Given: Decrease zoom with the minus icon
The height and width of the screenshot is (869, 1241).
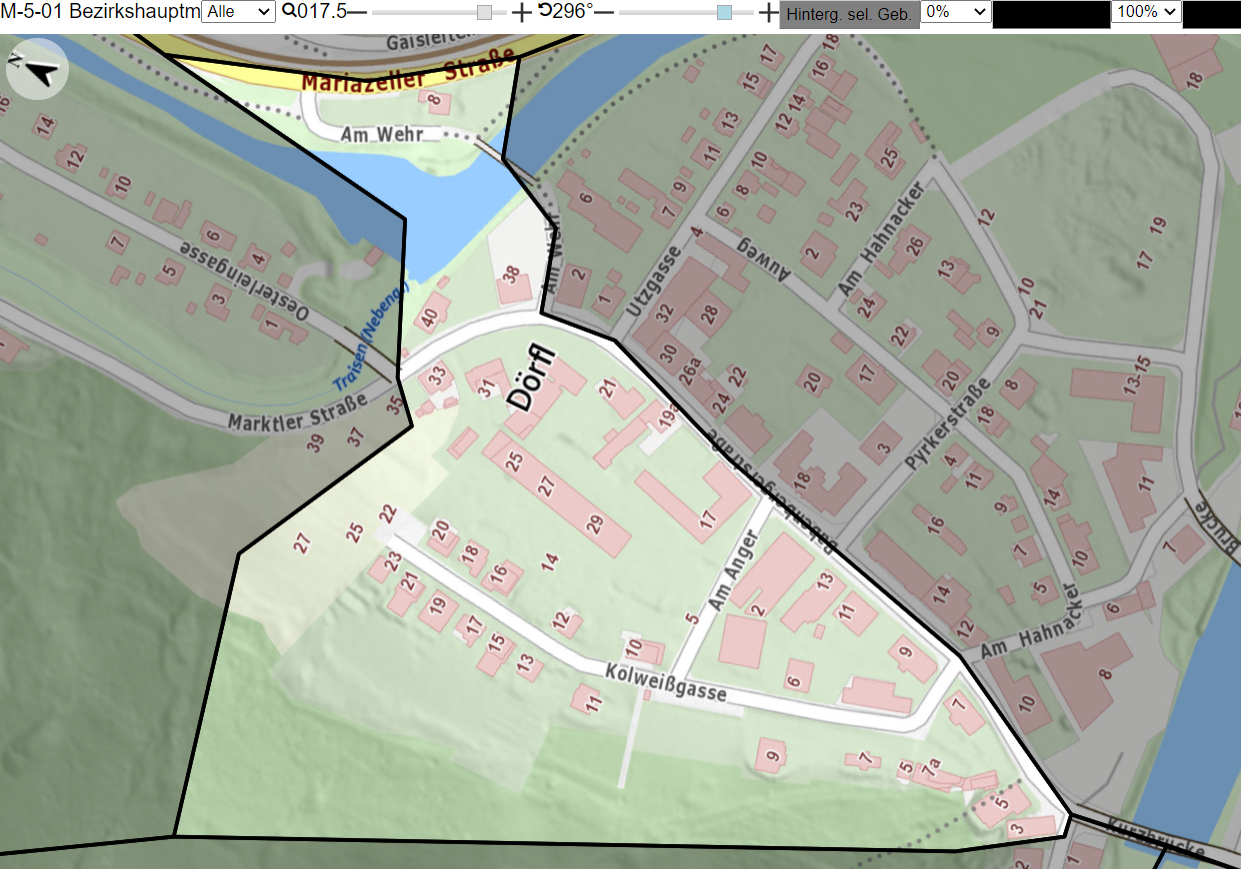Looking at the screenshot, I should click(356, 12).
